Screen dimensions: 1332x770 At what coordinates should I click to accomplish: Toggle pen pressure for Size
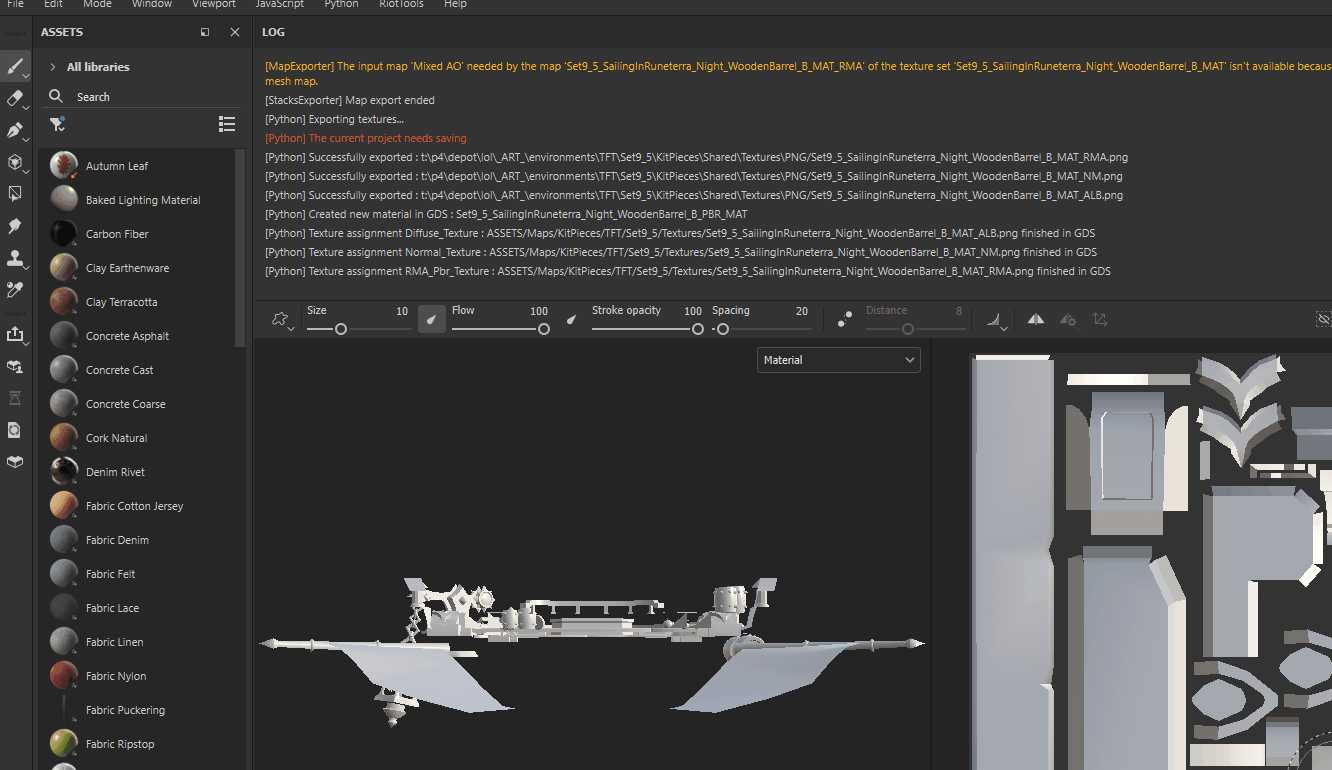click(432, 319)
